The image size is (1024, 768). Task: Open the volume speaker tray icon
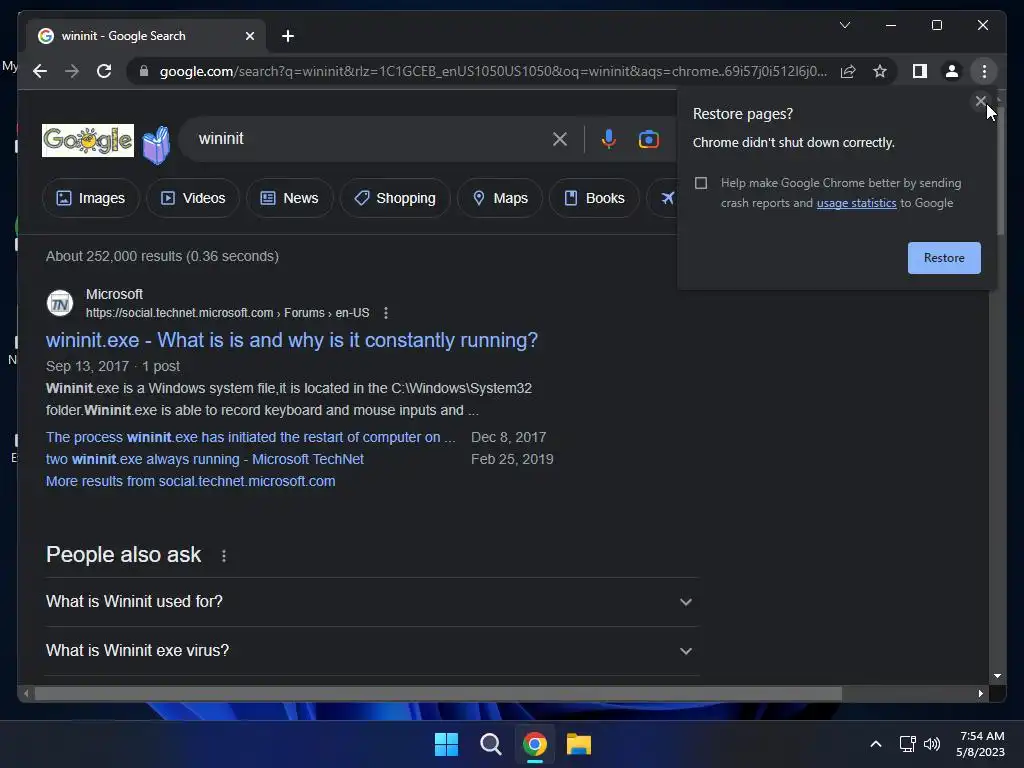pyautogui.click(x=931, y=744)
